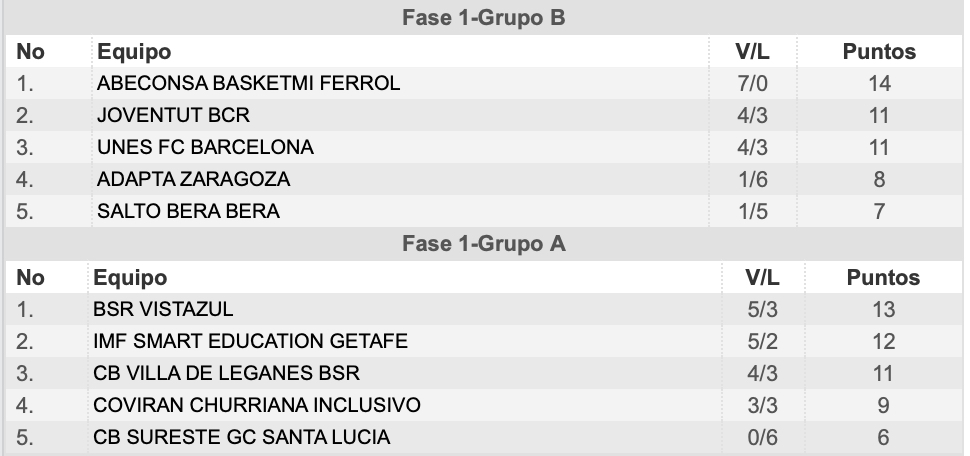Click the Fase 1-Grupo A heading
This screenshot has width=970, height=456.
(x=484, y=244)
